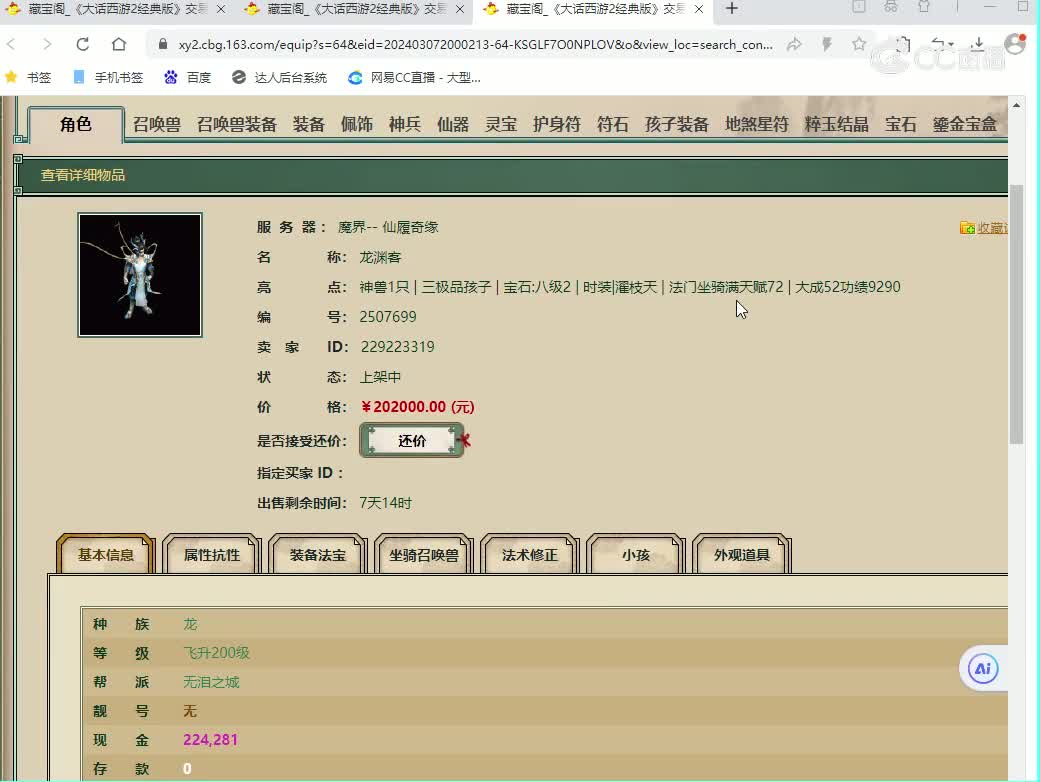
Task: Bookmark page with the star icon
Action: point(859,44)
